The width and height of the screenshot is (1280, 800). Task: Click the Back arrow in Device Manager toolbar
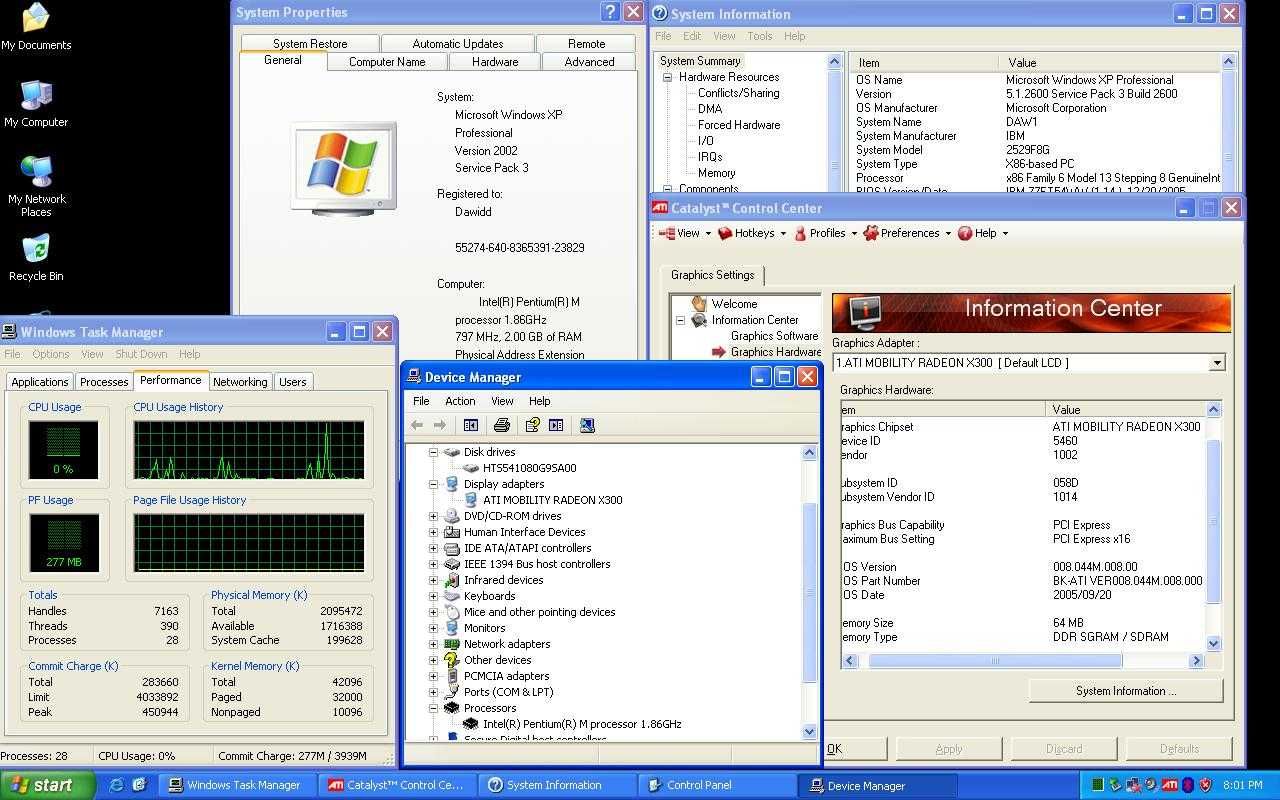417,425
